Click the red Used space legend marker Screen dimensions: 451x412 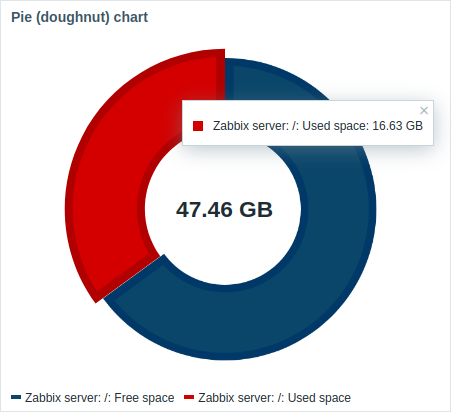click(189, 397)
